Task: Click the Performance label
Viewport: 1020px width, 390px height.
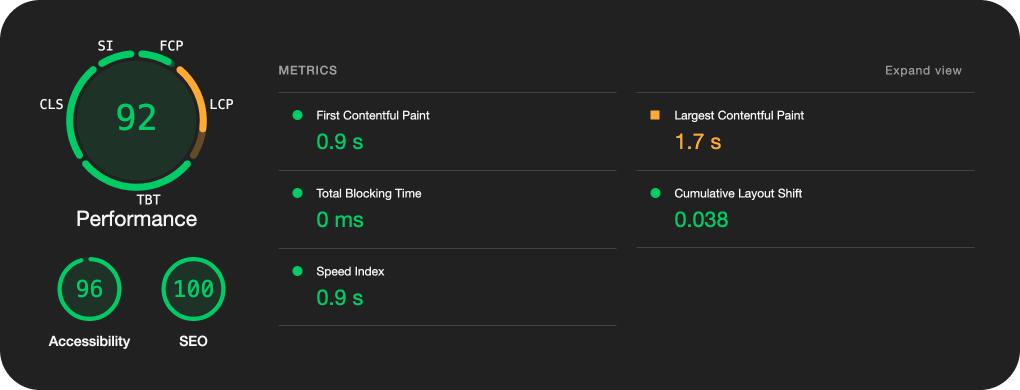Action: point(137,219)
